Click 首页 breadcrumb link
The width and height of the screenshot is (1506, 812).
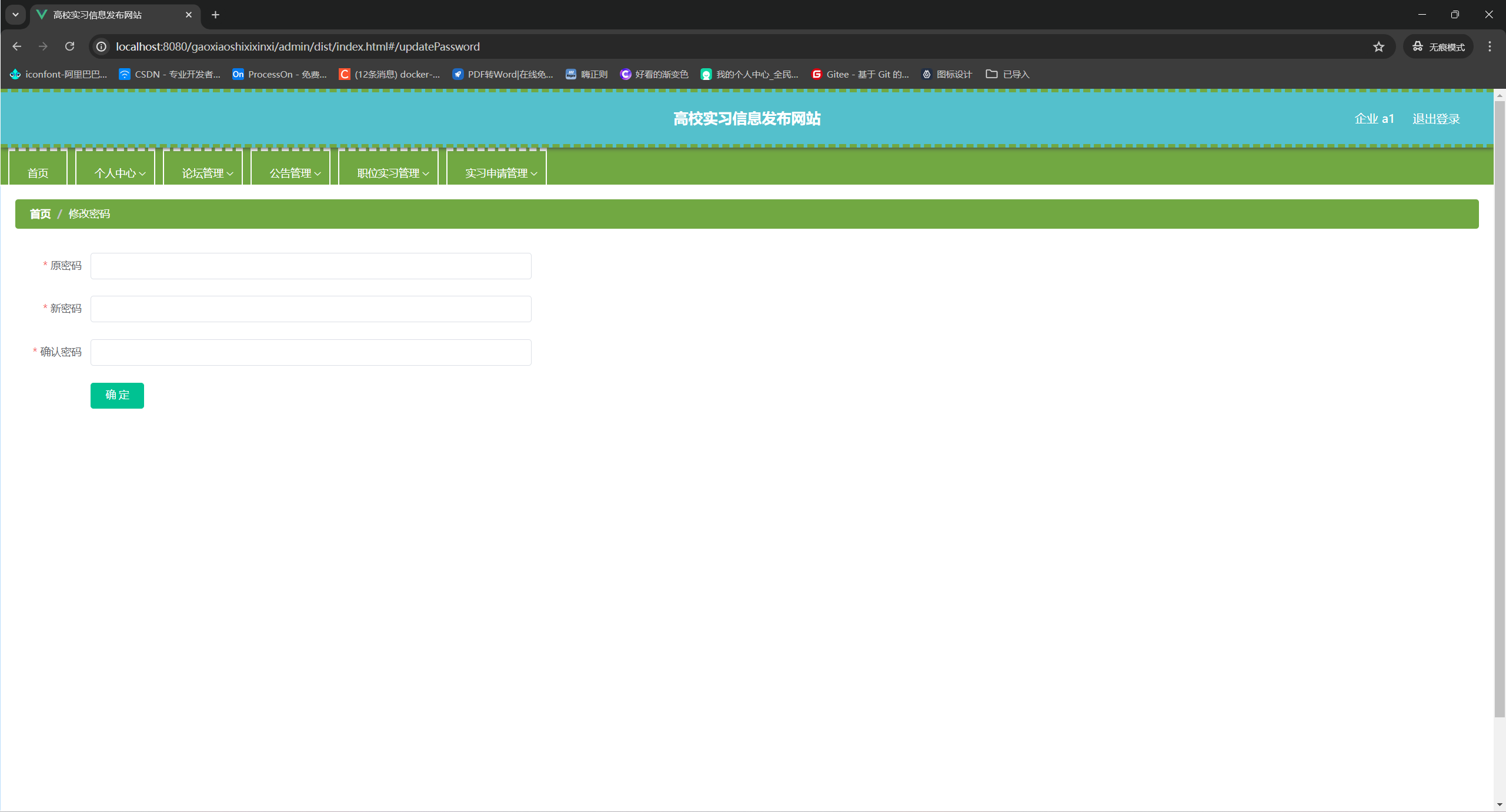[x=40, y=214]
